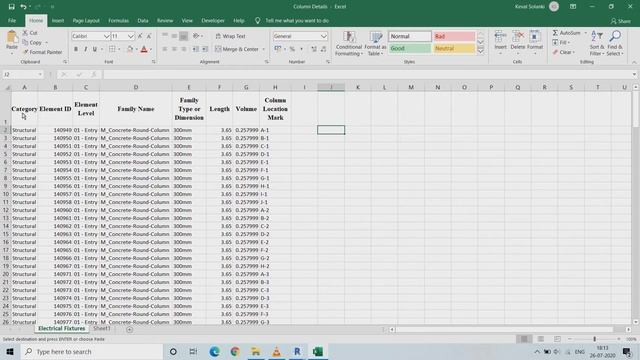
Task: Expand the cell styles gallery
Action: 480,51
